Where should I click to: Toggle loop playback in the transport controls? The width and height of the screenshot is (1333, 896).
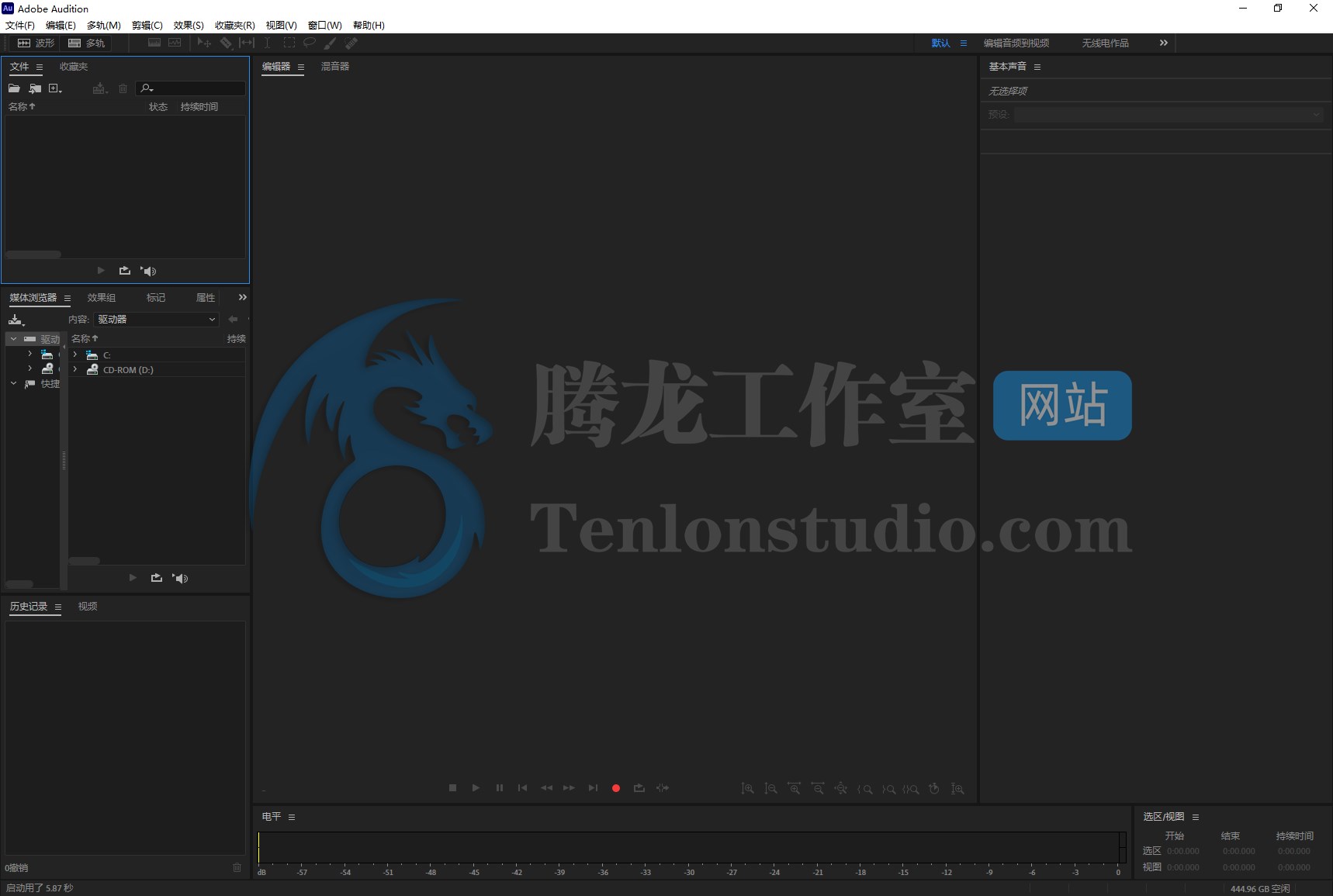click(639, 787)
